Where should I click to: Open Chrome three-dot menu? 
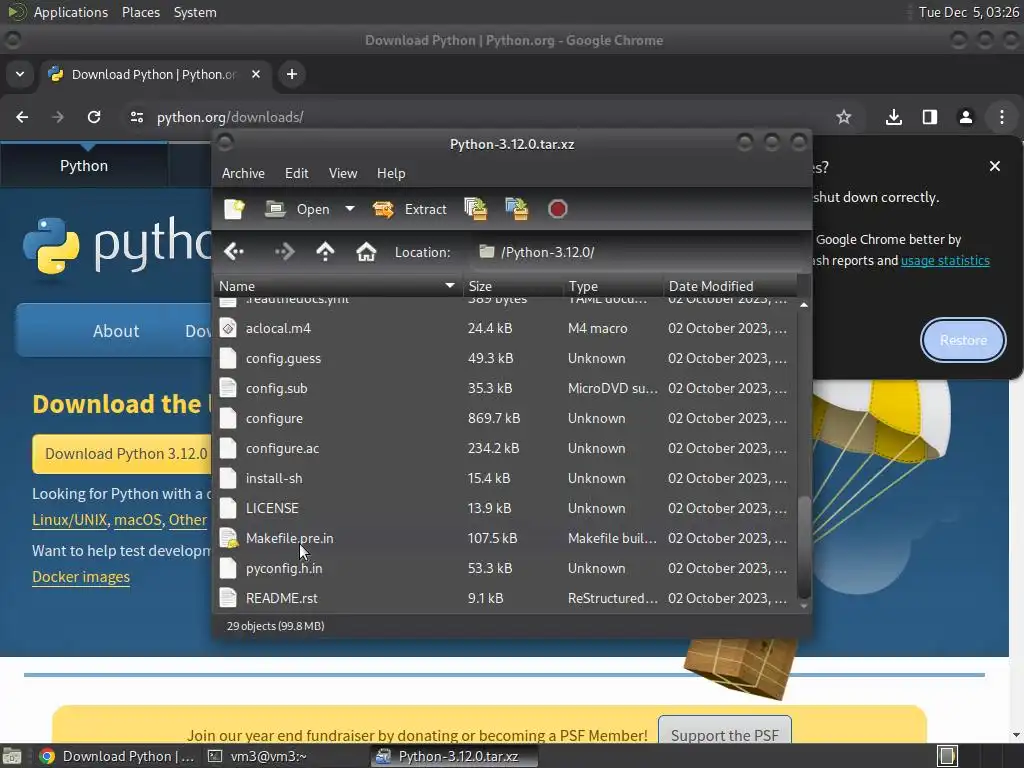click(1002, 117)
